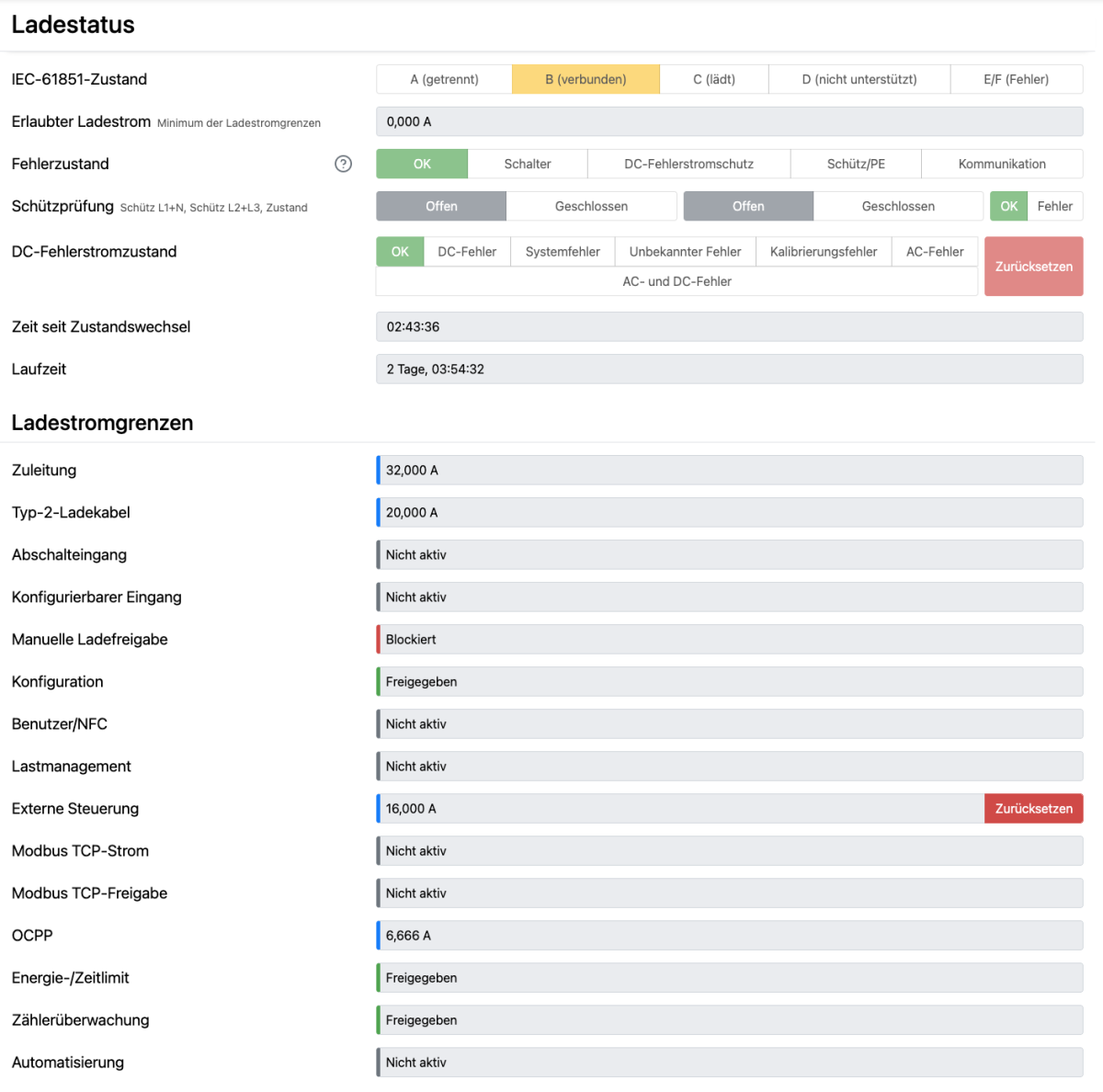Click the Typ-2-Ladekabel 20,000 A field
This screenshot has height=1092, width=1103.
click(x=729, y=513)
